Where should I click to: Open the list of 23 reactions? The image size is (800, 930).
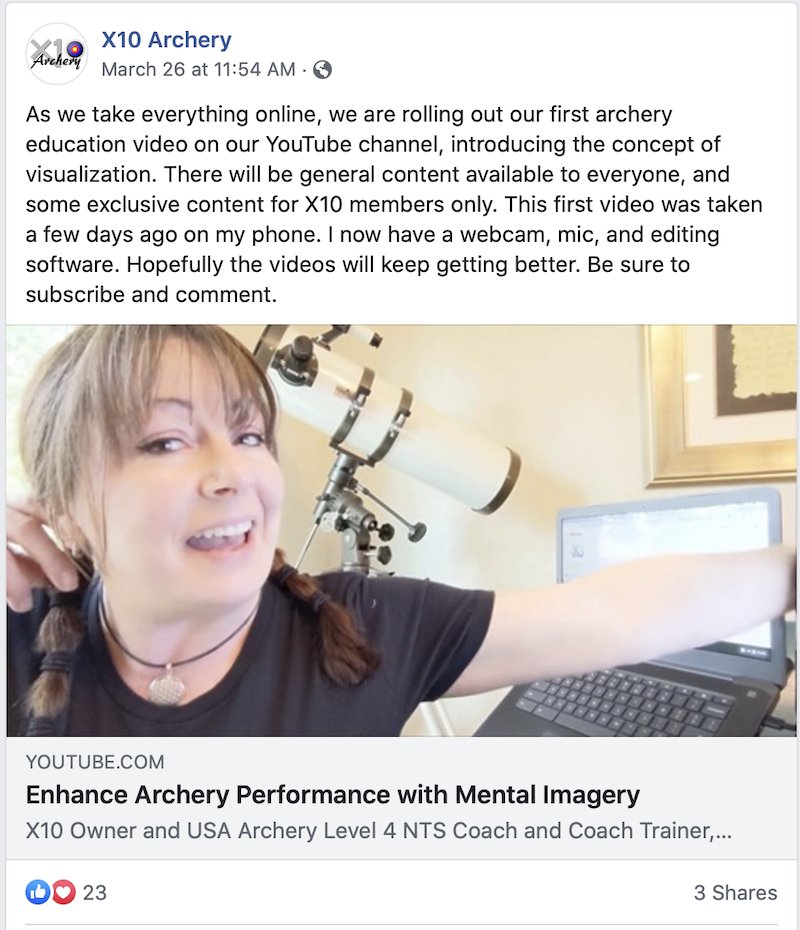[x=94, y=893]
